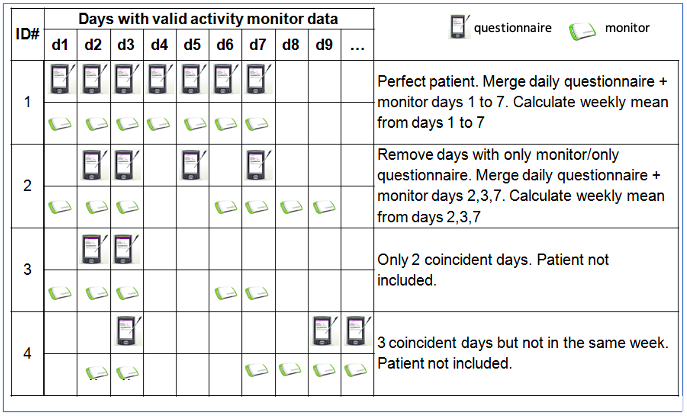Click the d8 column header
Image resolution: width=687 pixels, height=416 pixels.
pos(291,44)
